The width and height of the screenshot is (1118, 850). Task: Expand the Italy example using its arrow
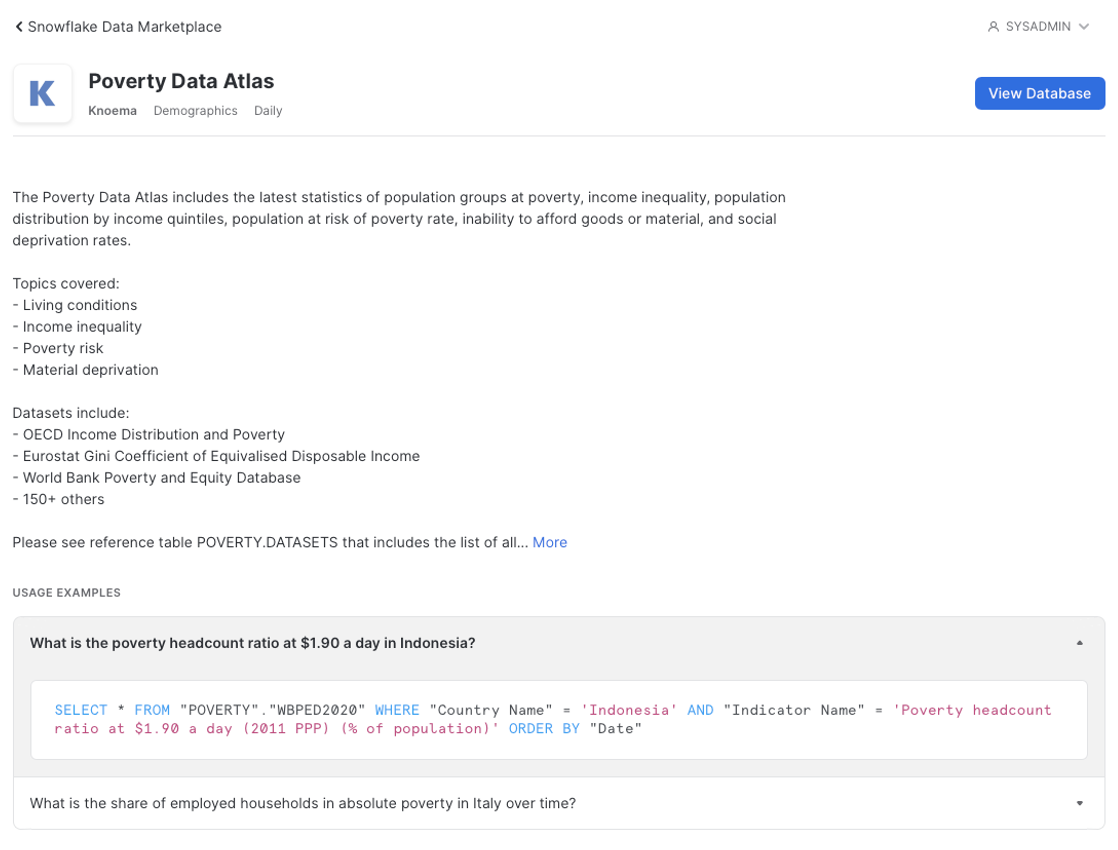(1079, 803)
